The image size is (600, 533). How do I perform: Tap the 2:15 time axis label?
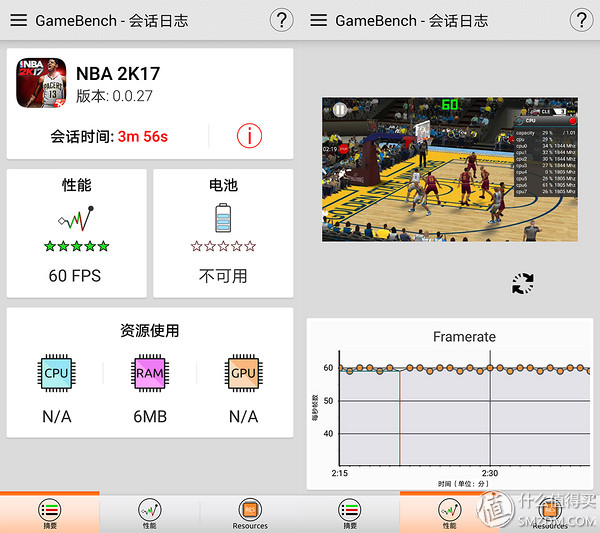pos(340,473)
